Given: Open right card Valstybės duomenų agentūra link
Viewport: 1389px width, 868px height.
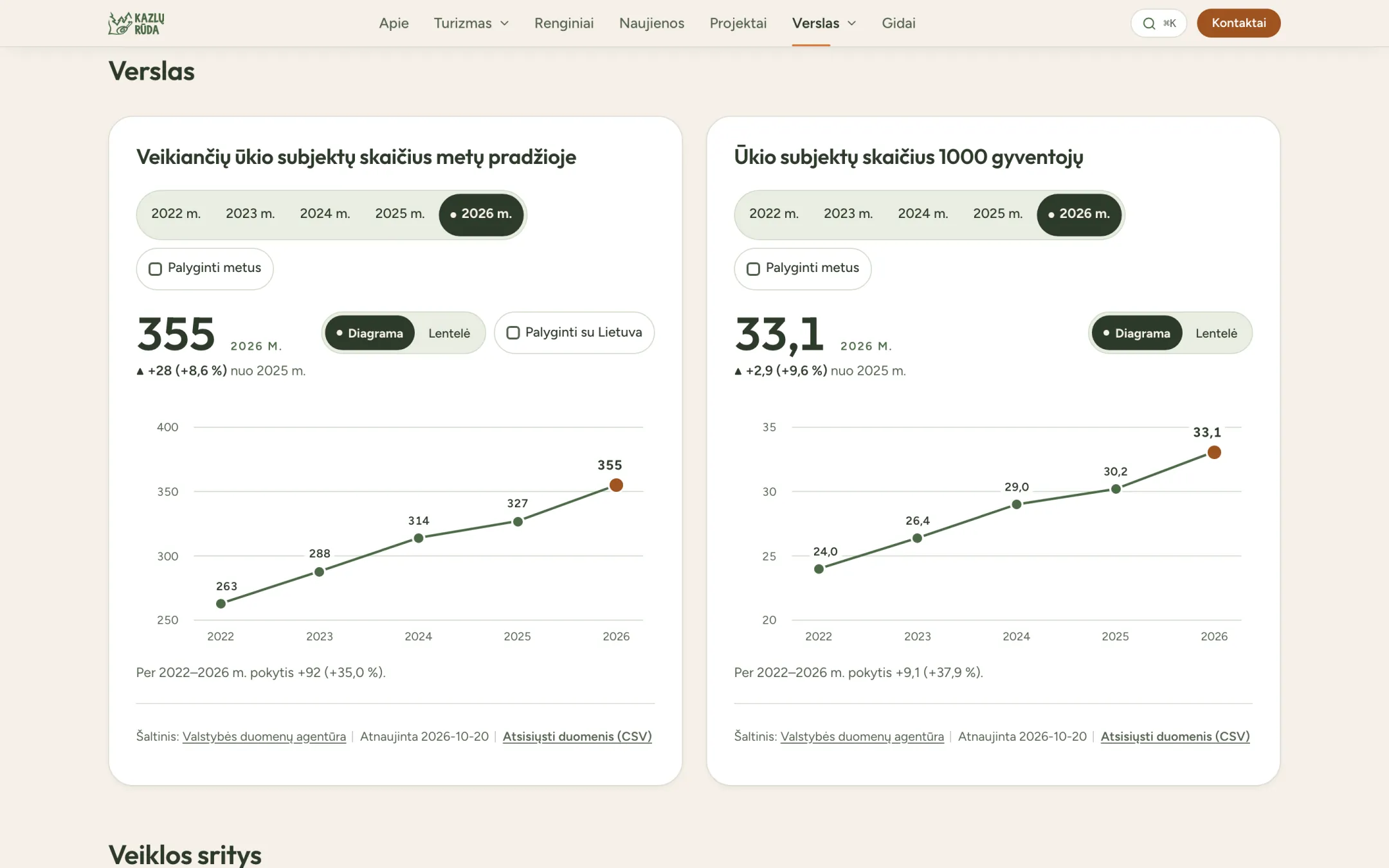Looking at the screenshot, I should [862, 737].
